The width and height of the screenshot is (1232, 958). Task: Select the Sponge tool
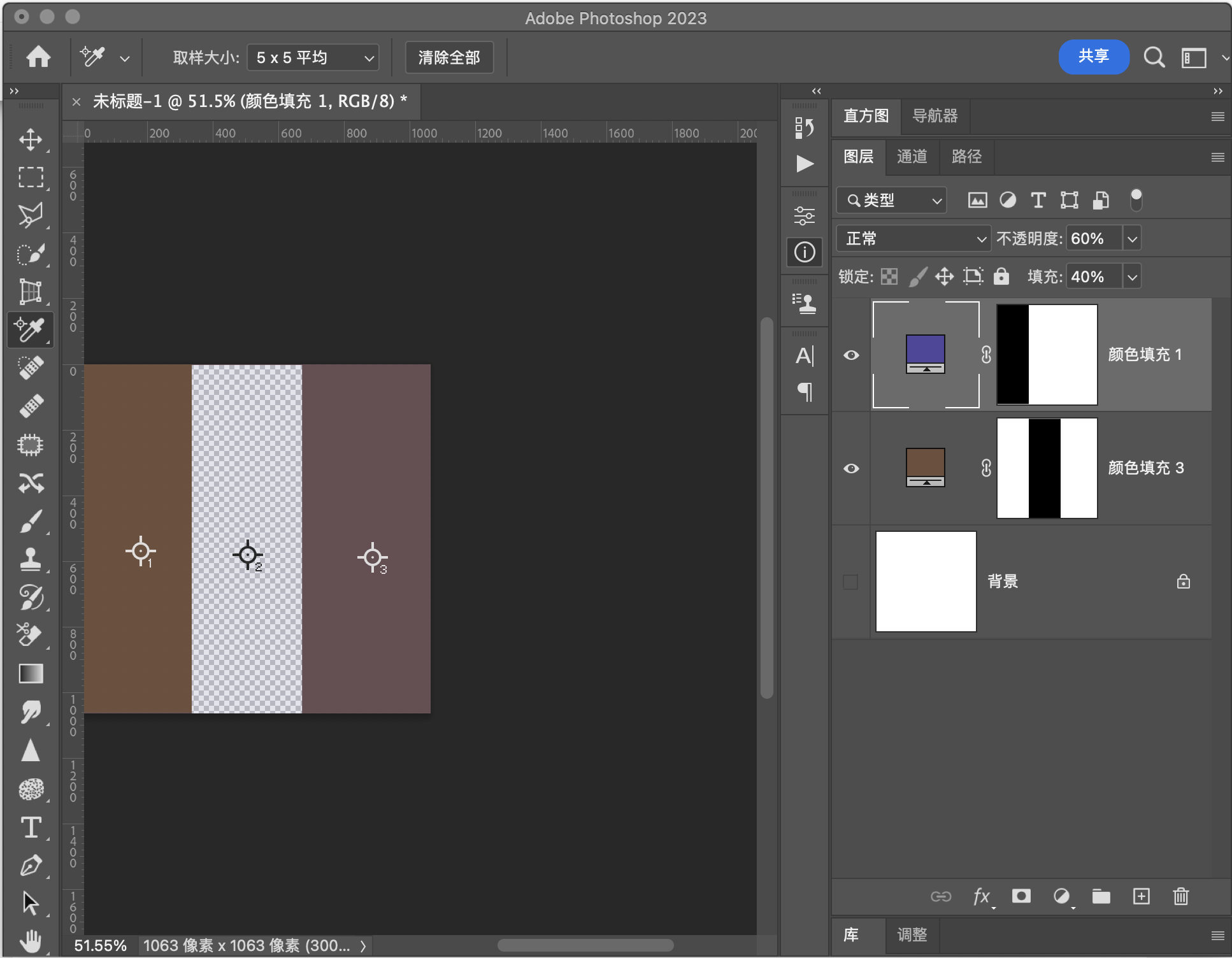pos(31,789)
